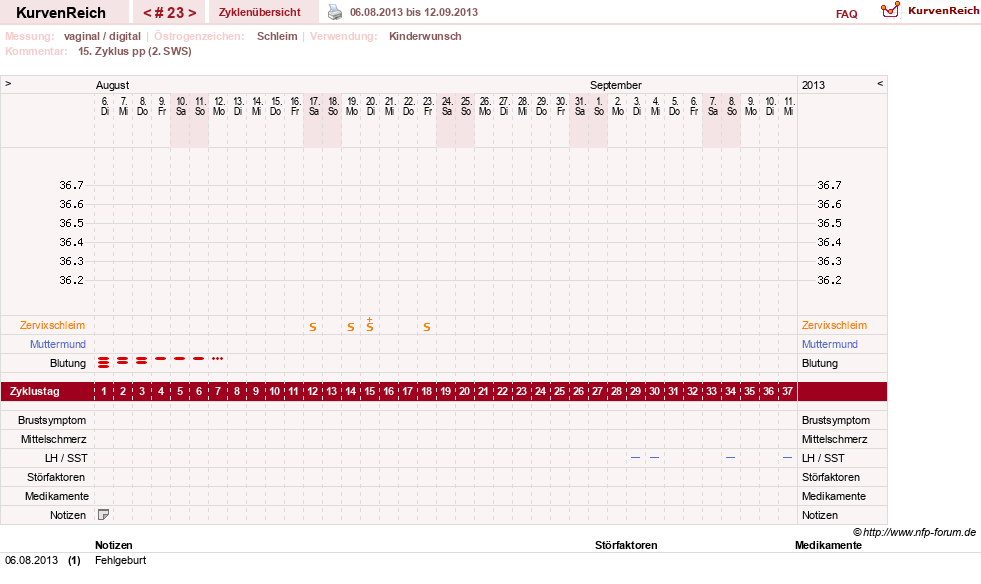Screen dimensions: 981x584
Task: Click the KurvenReich text link at top right
Action: click(x=943, y=10)
